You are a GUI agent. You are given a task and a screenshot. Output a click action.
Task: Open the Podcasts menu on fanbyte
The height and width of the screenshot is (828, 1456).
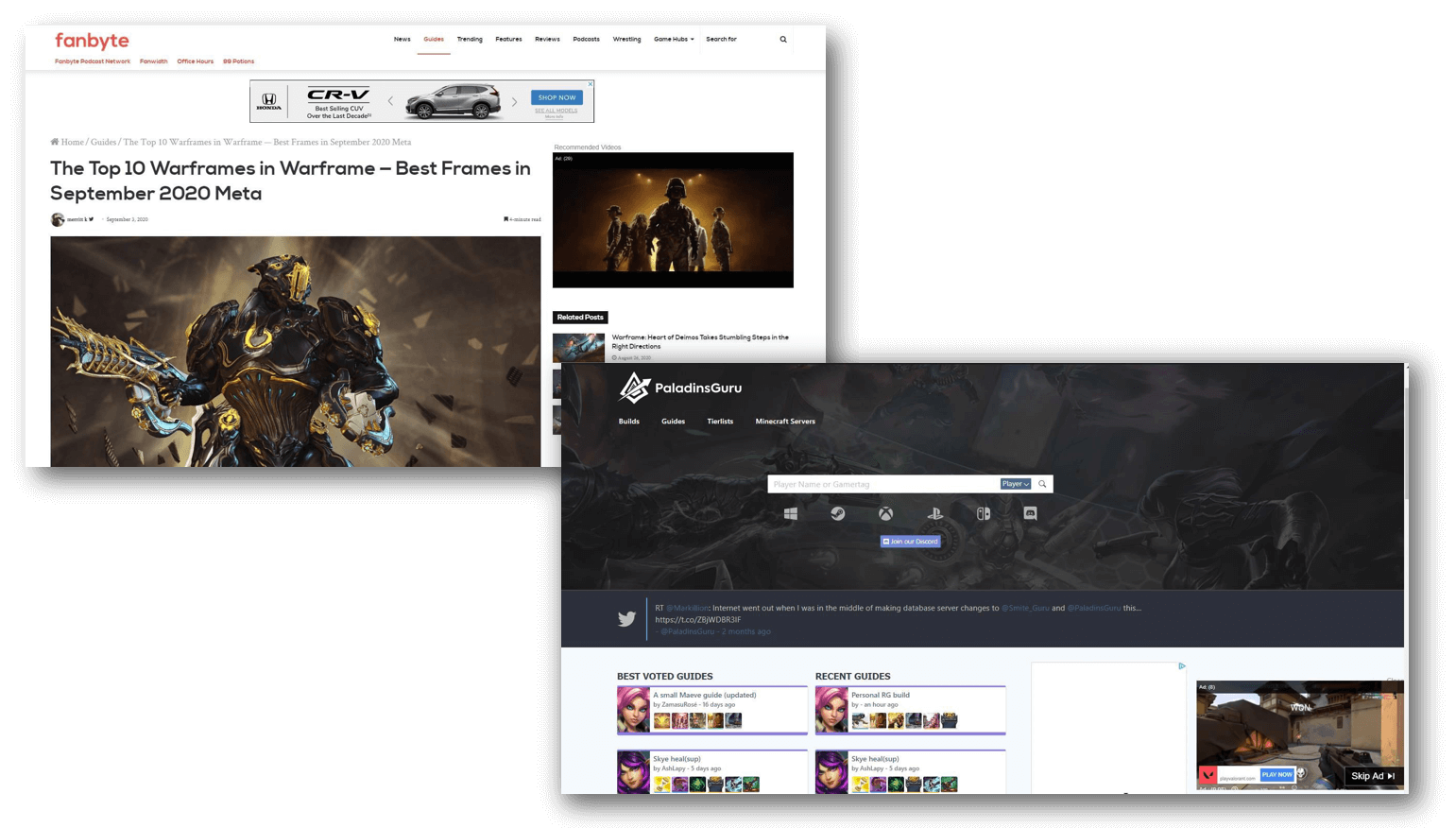pyautogui.click(x=586, y=40)
